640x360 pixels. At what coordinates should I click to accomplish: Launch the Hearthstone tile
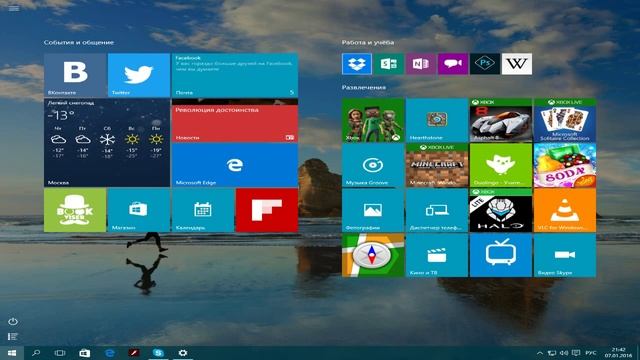[437, 120]
